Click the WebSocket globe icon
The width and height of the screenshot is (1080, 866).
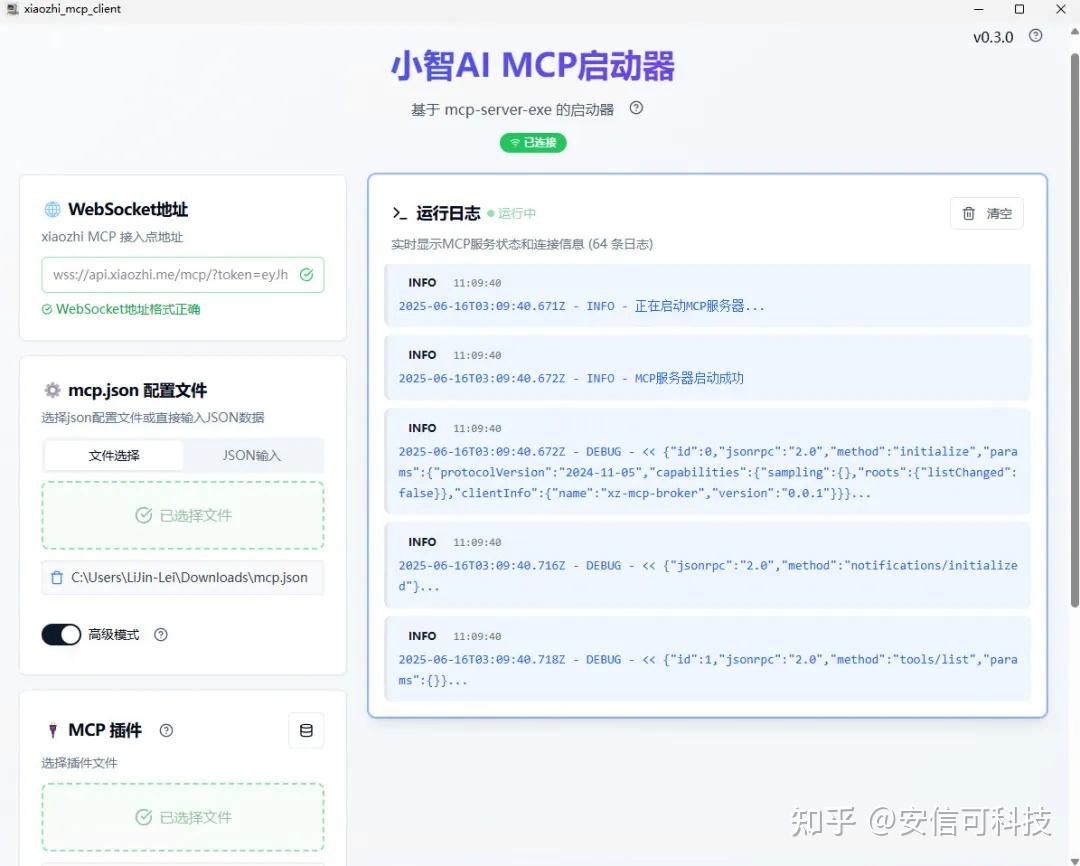(x=52, y=209)
